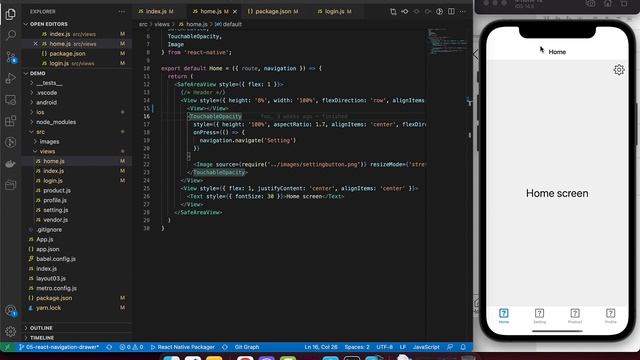Click the open changes icon in editor toolbar
This screenshot has height=360, width=640.
[393, 11]
